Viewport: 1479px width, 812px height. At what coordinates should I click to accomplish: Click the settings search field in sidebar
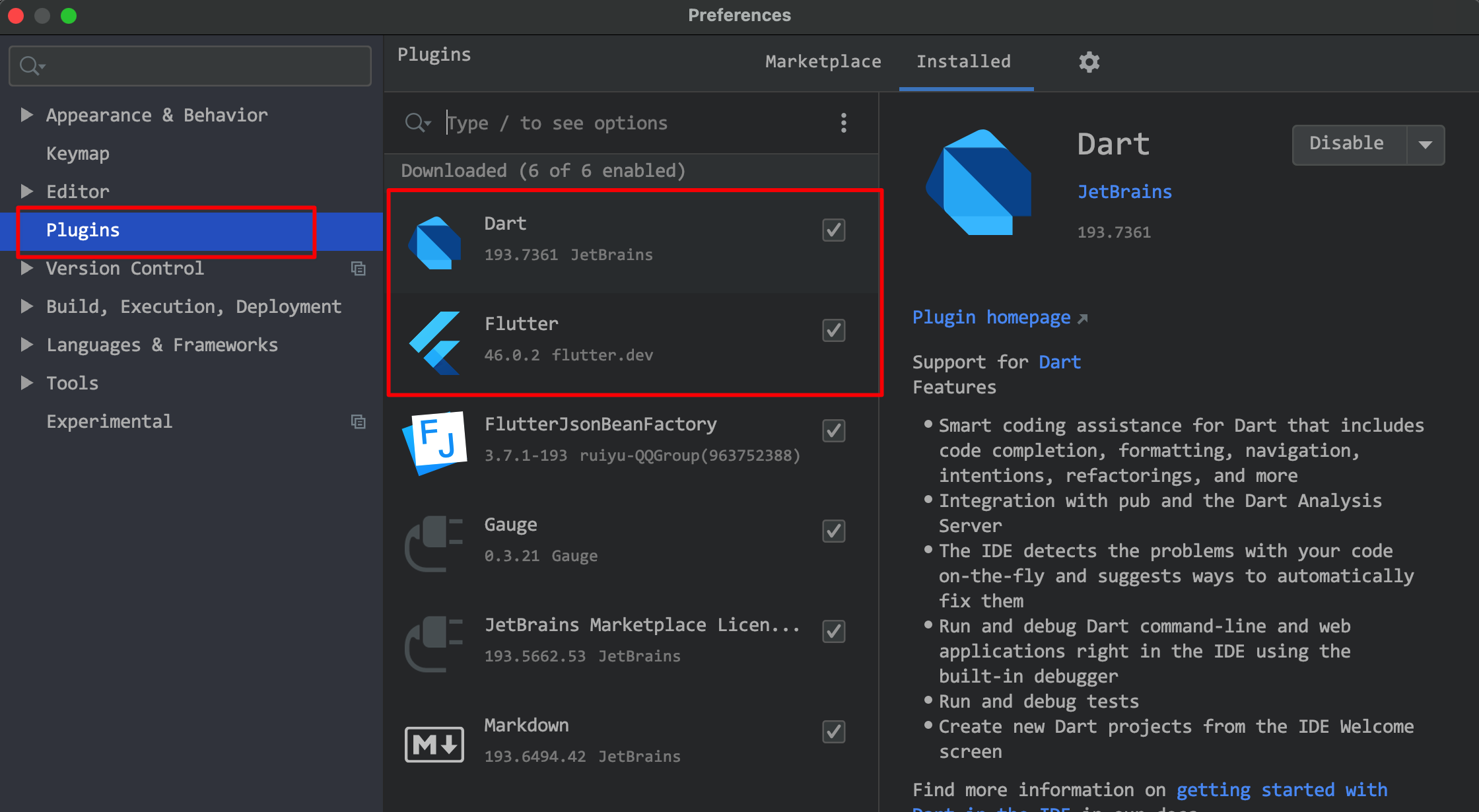190,65
